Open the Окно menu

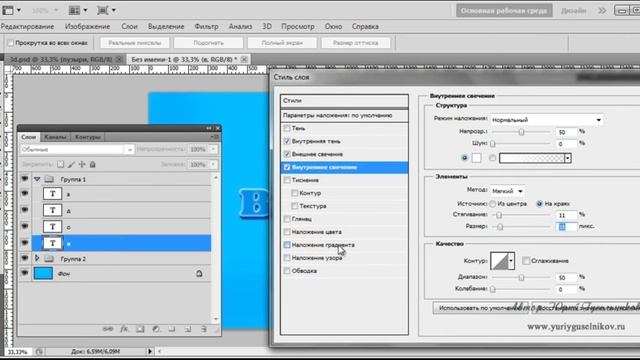tap(333, 27)
